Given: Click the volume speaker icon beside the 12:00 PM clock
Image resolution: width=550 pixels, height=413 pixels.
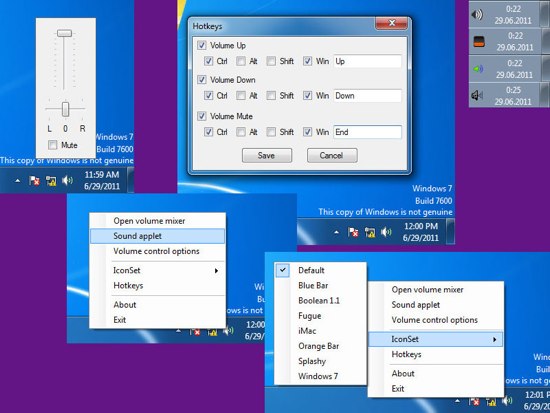Looking at the screenshot, I should point(386,232).
